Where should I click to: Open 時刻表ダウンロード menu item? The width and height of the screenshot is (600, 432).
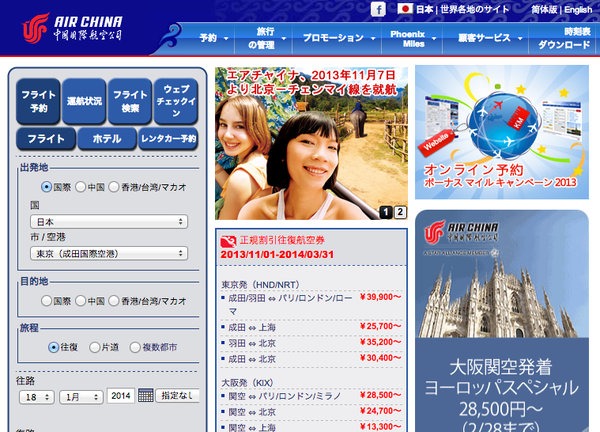pos(564,38)
